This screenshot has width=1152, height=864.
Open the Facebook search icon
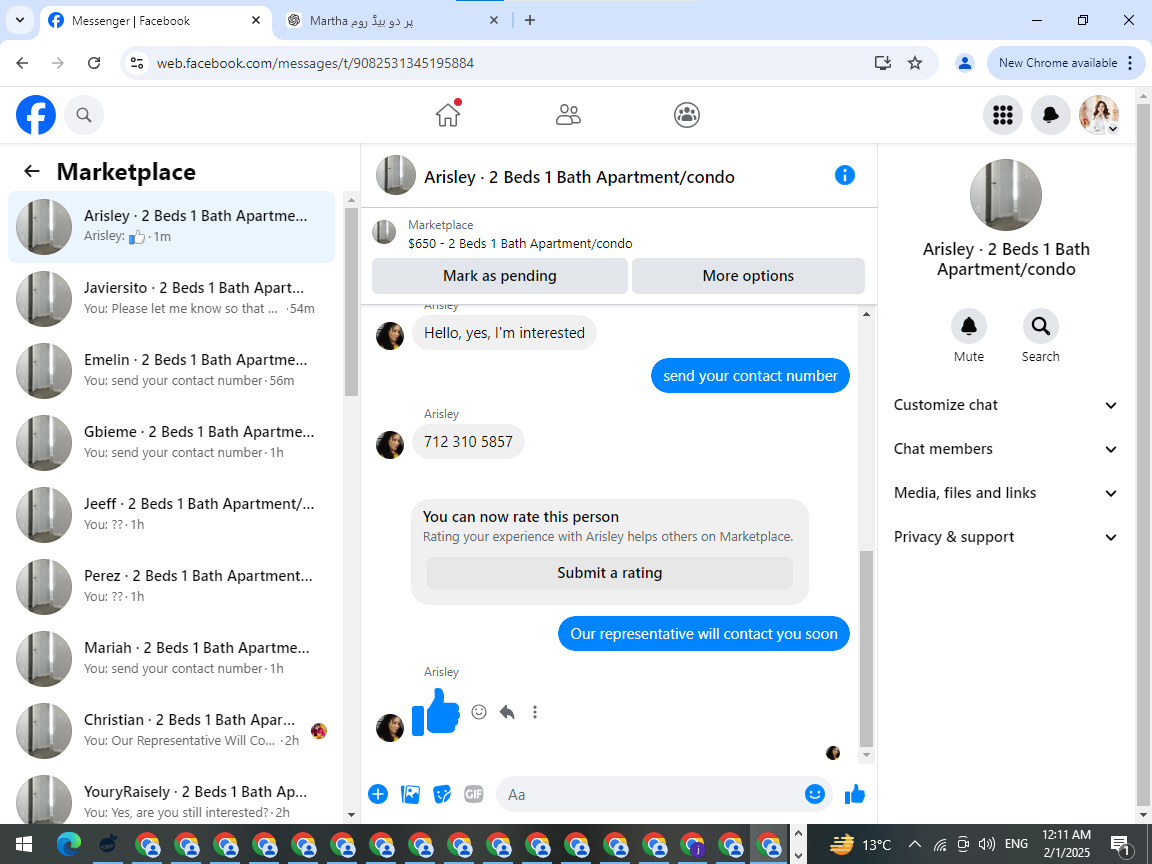(84, 115)
